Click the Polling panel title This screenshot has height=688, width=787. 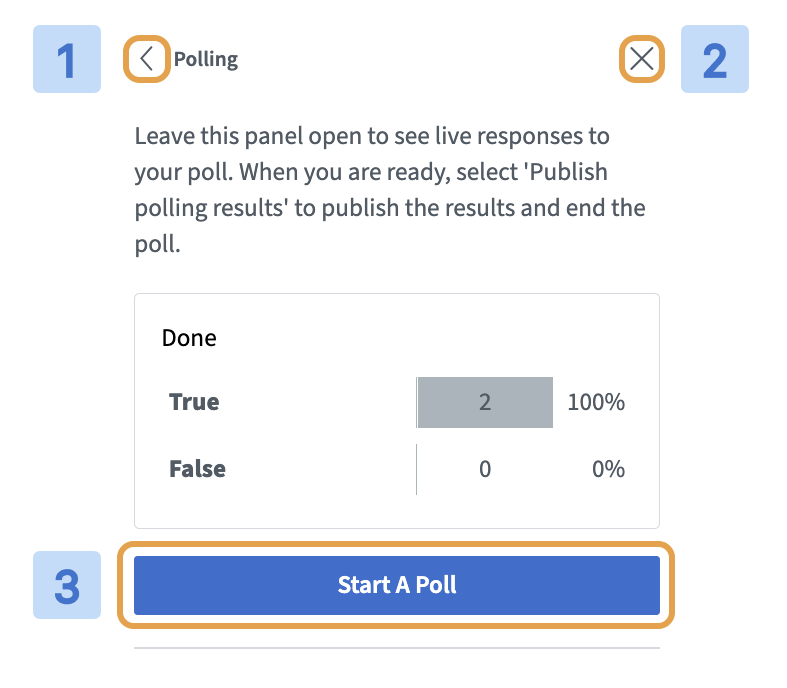click(x=206, y=59)
